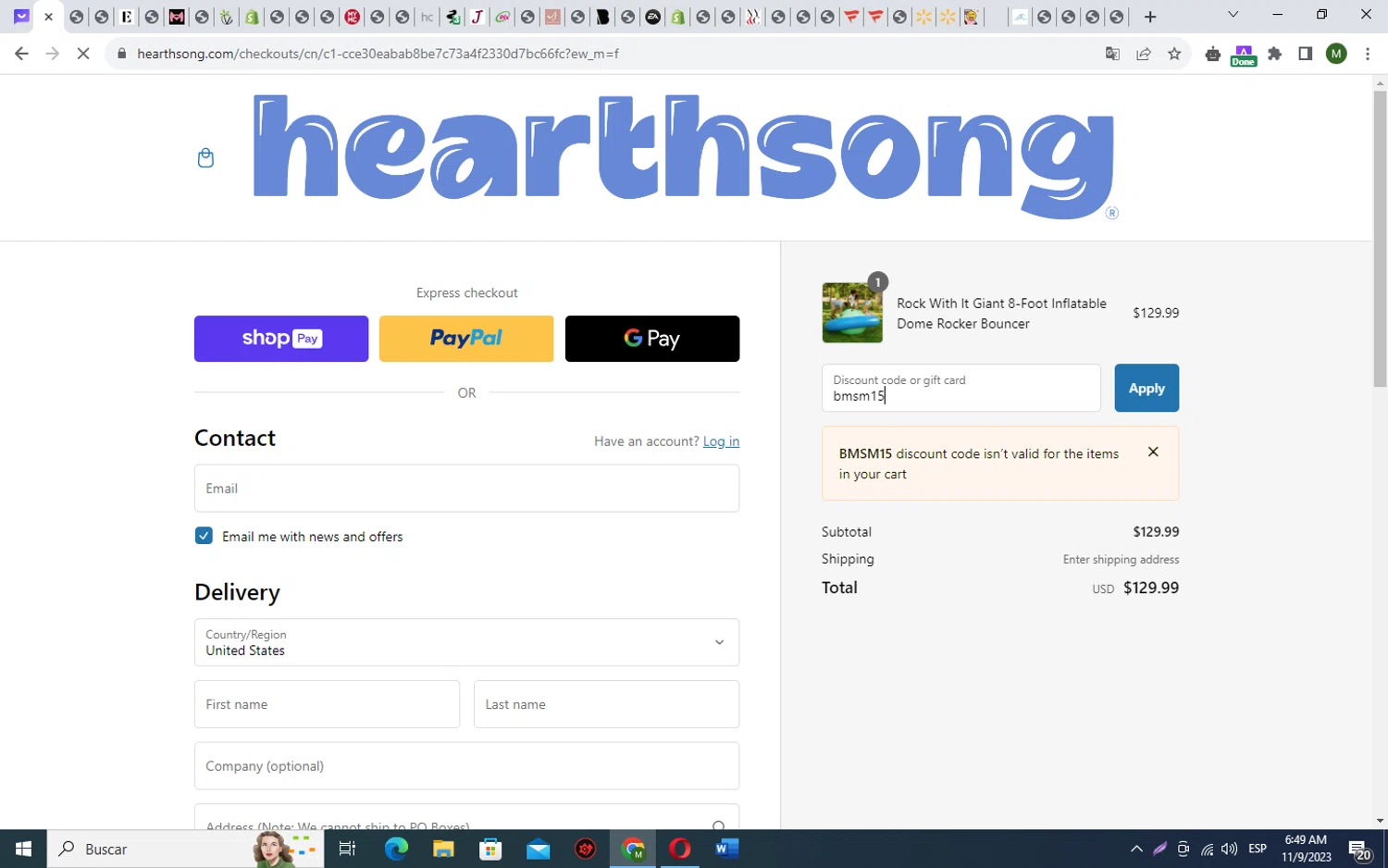Choose the Google Pay express checkout
1388x868 pixels.
[x=652, y=339]
